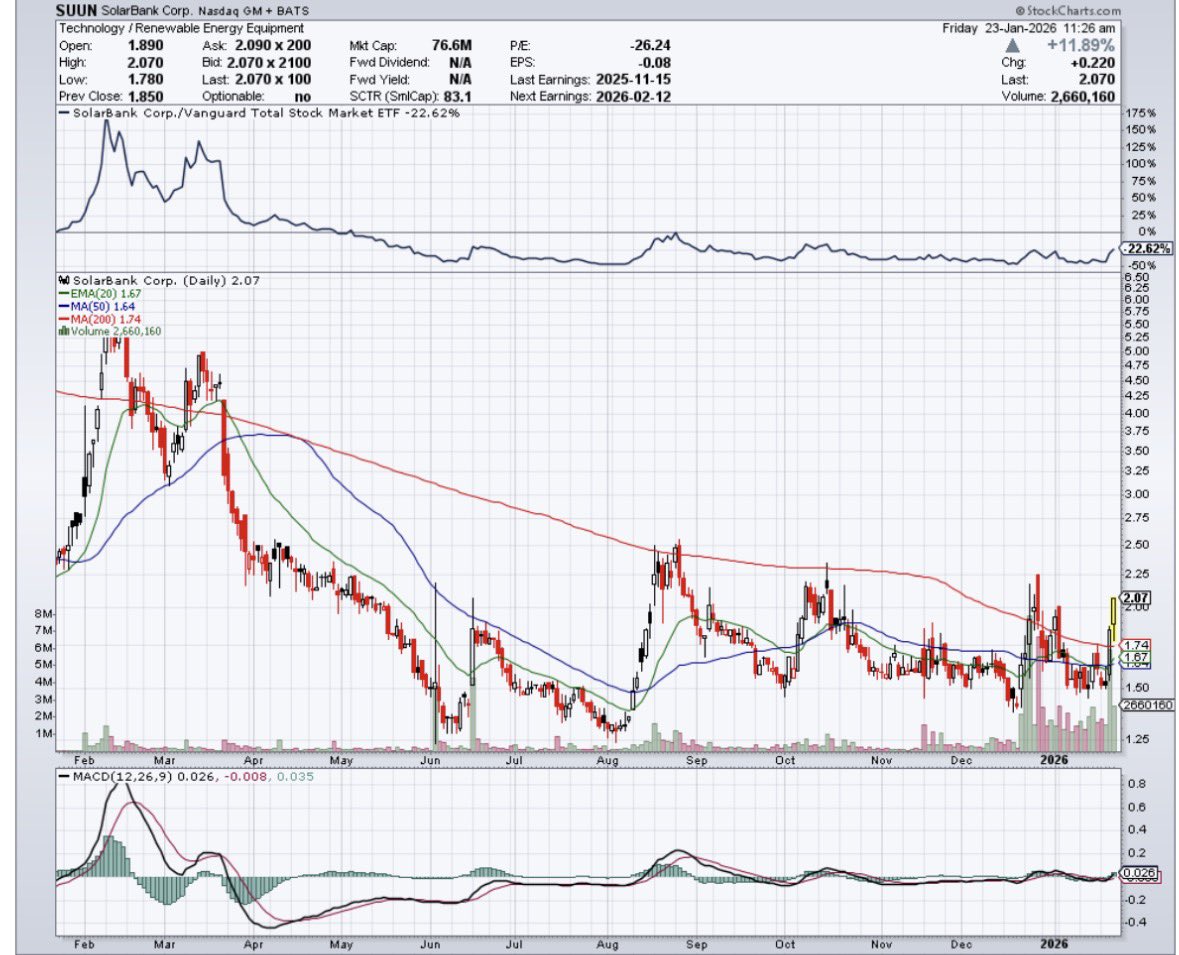
Task: Click the latest yellow candlestick
Action: 1114,621
